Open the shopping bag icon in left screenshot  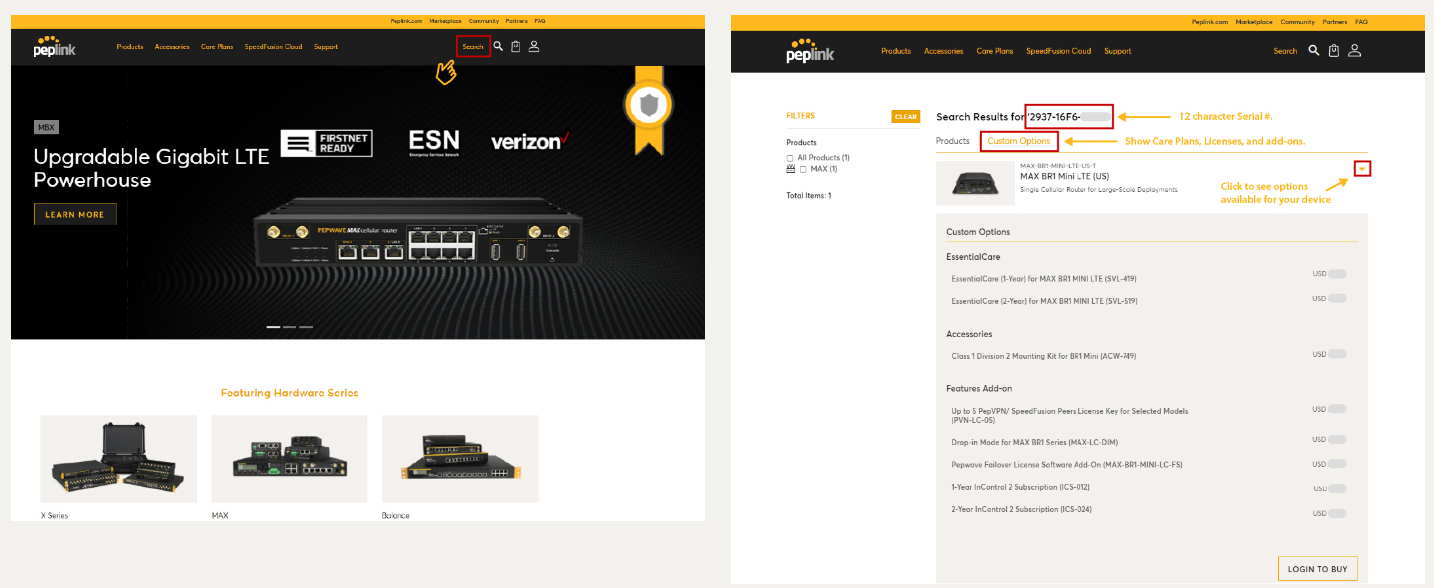point(516,46)
